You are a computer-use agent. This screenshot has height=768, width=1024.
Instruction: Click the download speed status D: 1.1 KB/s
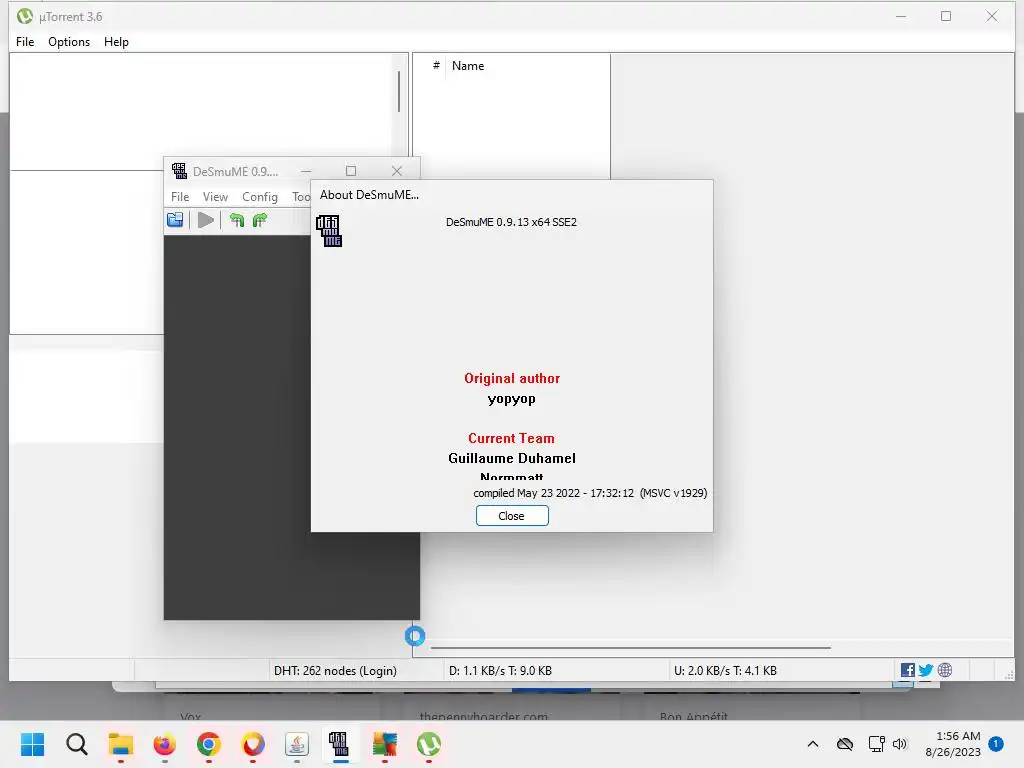click(500, 671)
